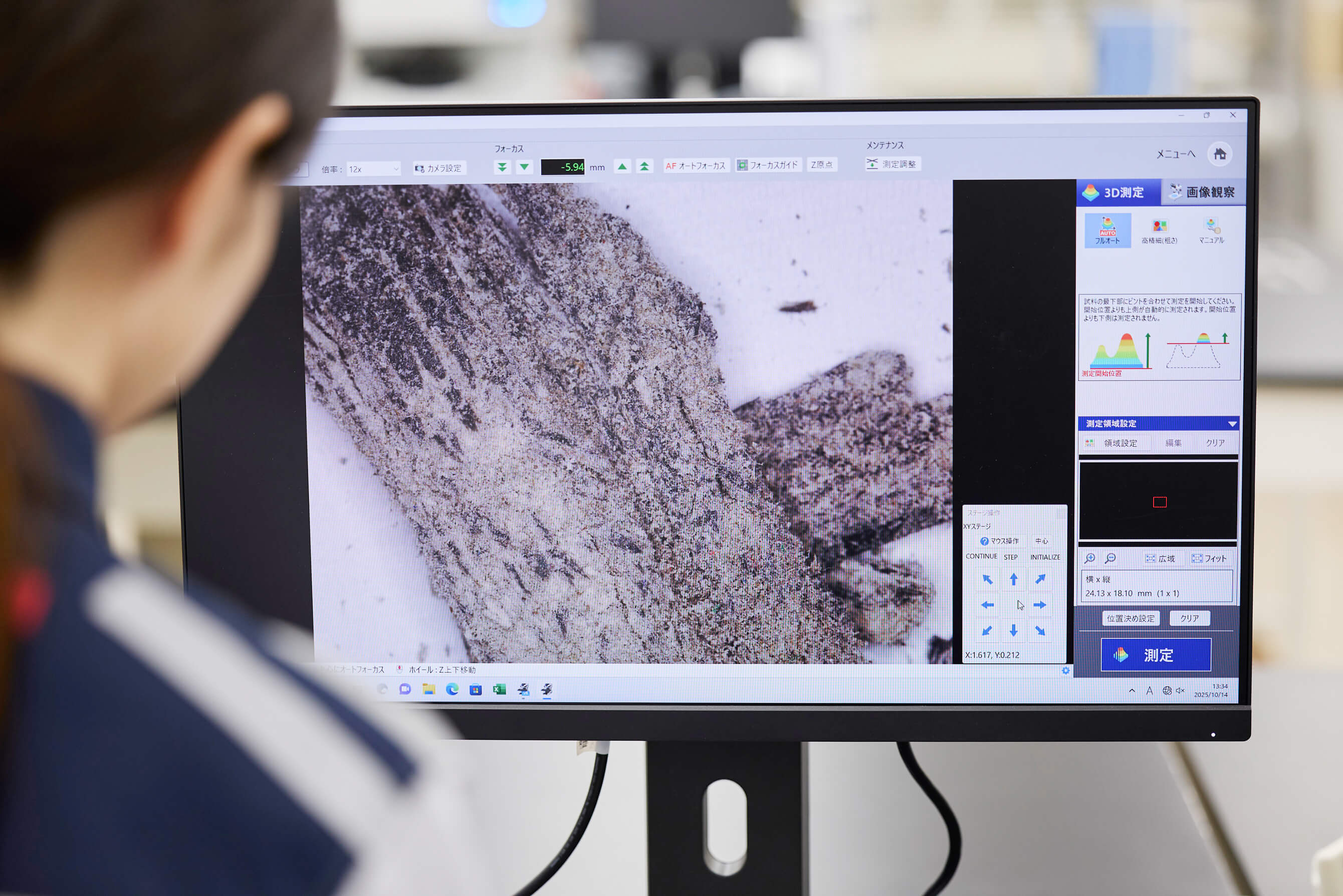Collapse the 測定領域設定 panel arrow
Screen dimensions: 1343x896
(1232, 424)
